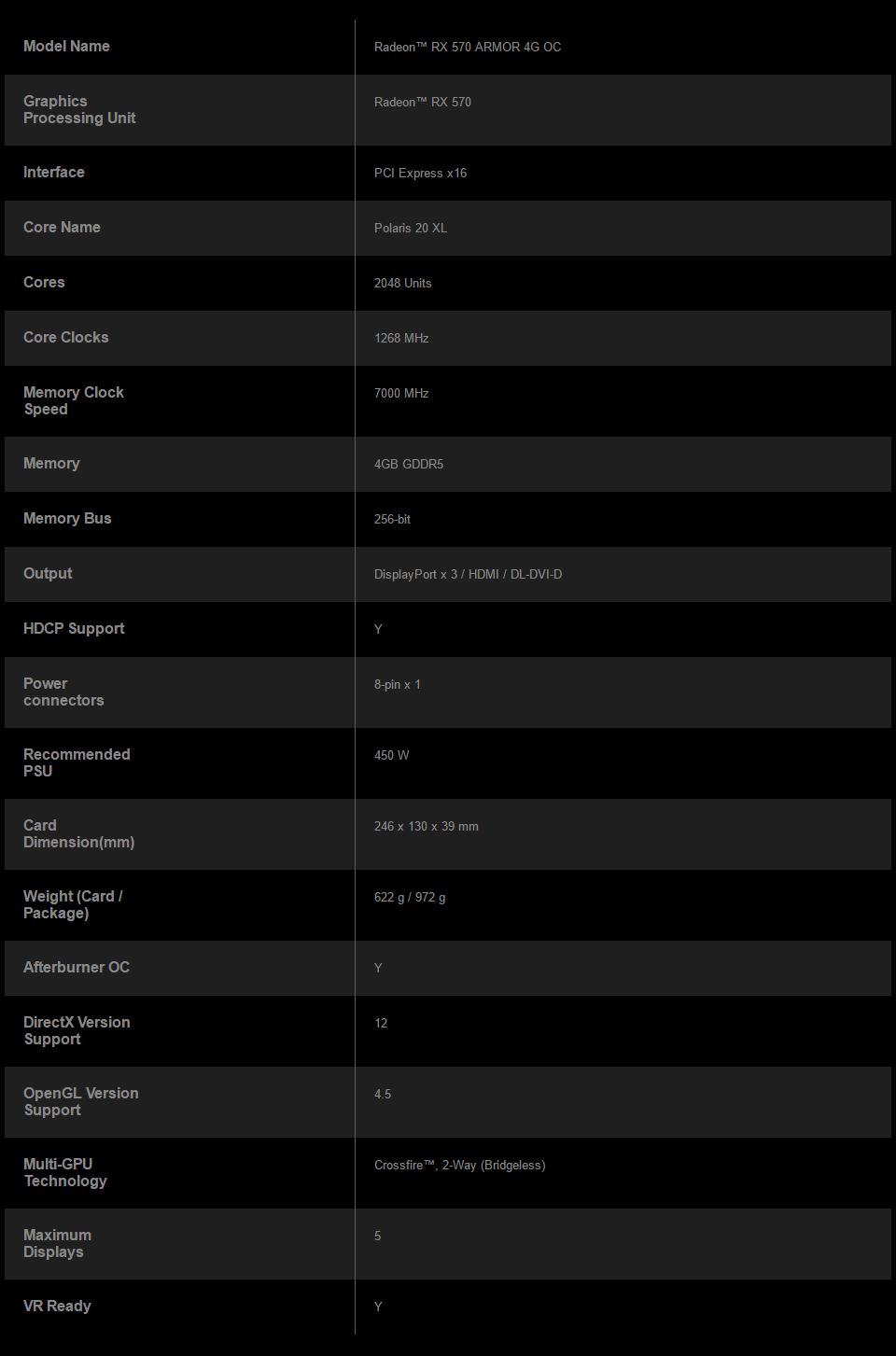Select the 2048 Units cores value
Image resolution: width=896 pixels, height=1356 pixels.
click(x=403, y=284)
